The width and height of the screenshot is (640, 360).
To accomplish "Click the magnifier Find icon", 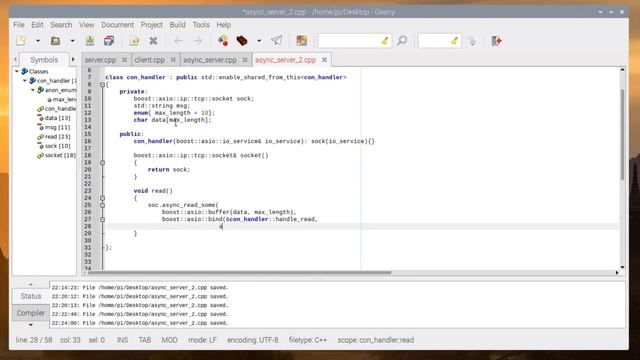I will (402, 40).
